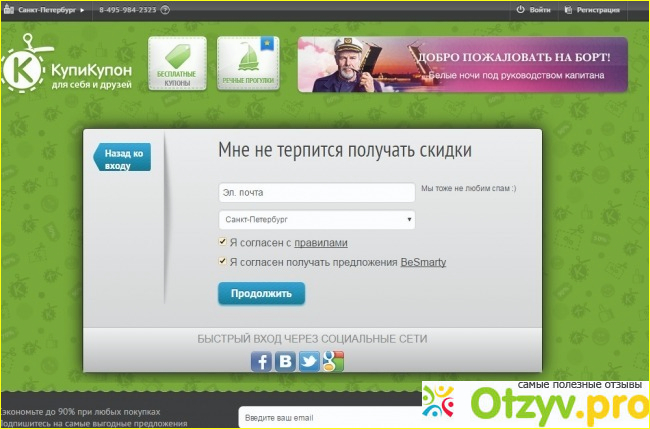
Task: Sign in with the Twitter icon
Action: click(309, 362)
